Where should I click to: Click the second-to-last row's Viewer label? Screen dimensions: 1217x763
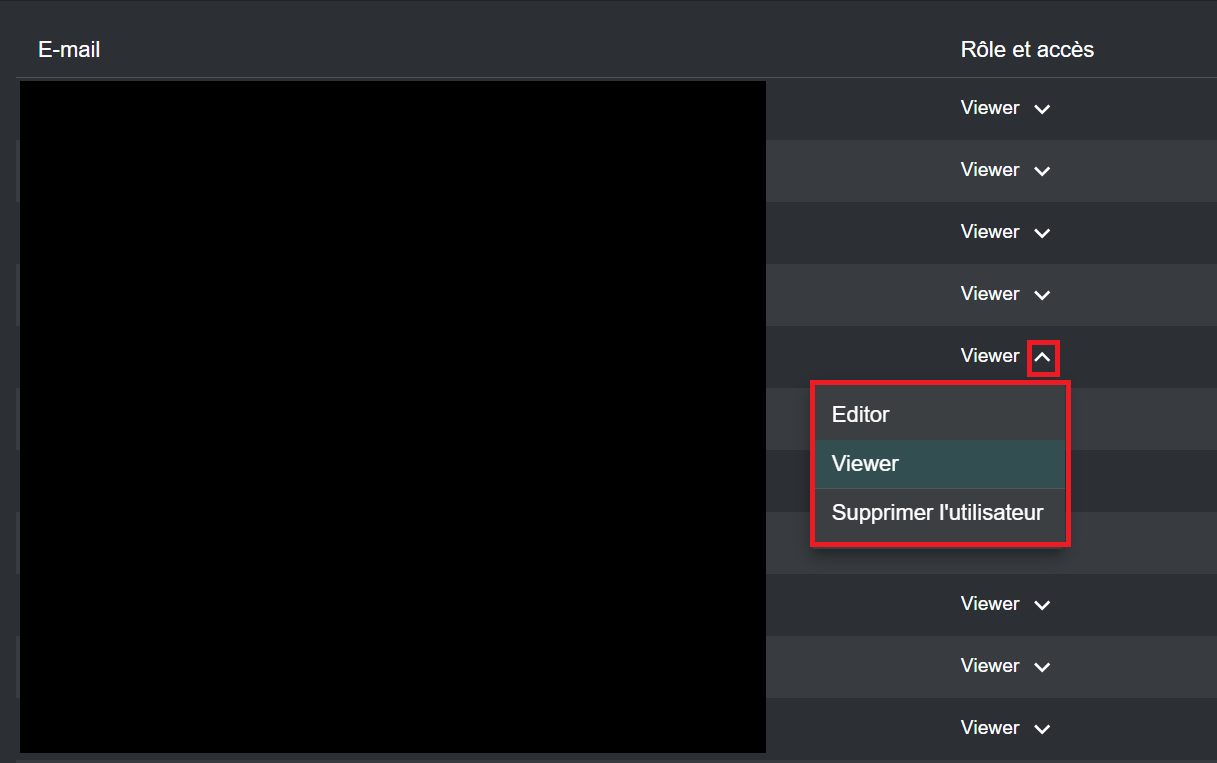[x=990, y=666]
